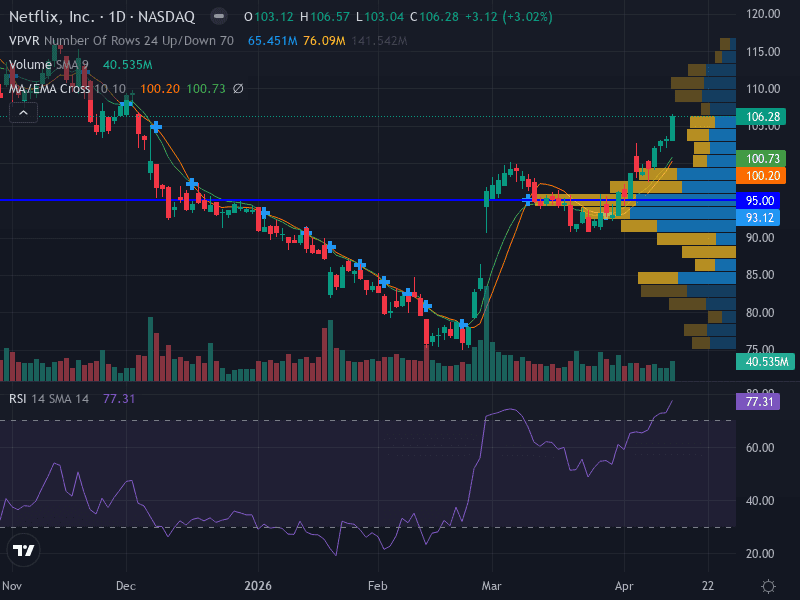This screenshot has height=600, width=800.
Task: Click the Nov date on time axis
Action: coord(12,586)
